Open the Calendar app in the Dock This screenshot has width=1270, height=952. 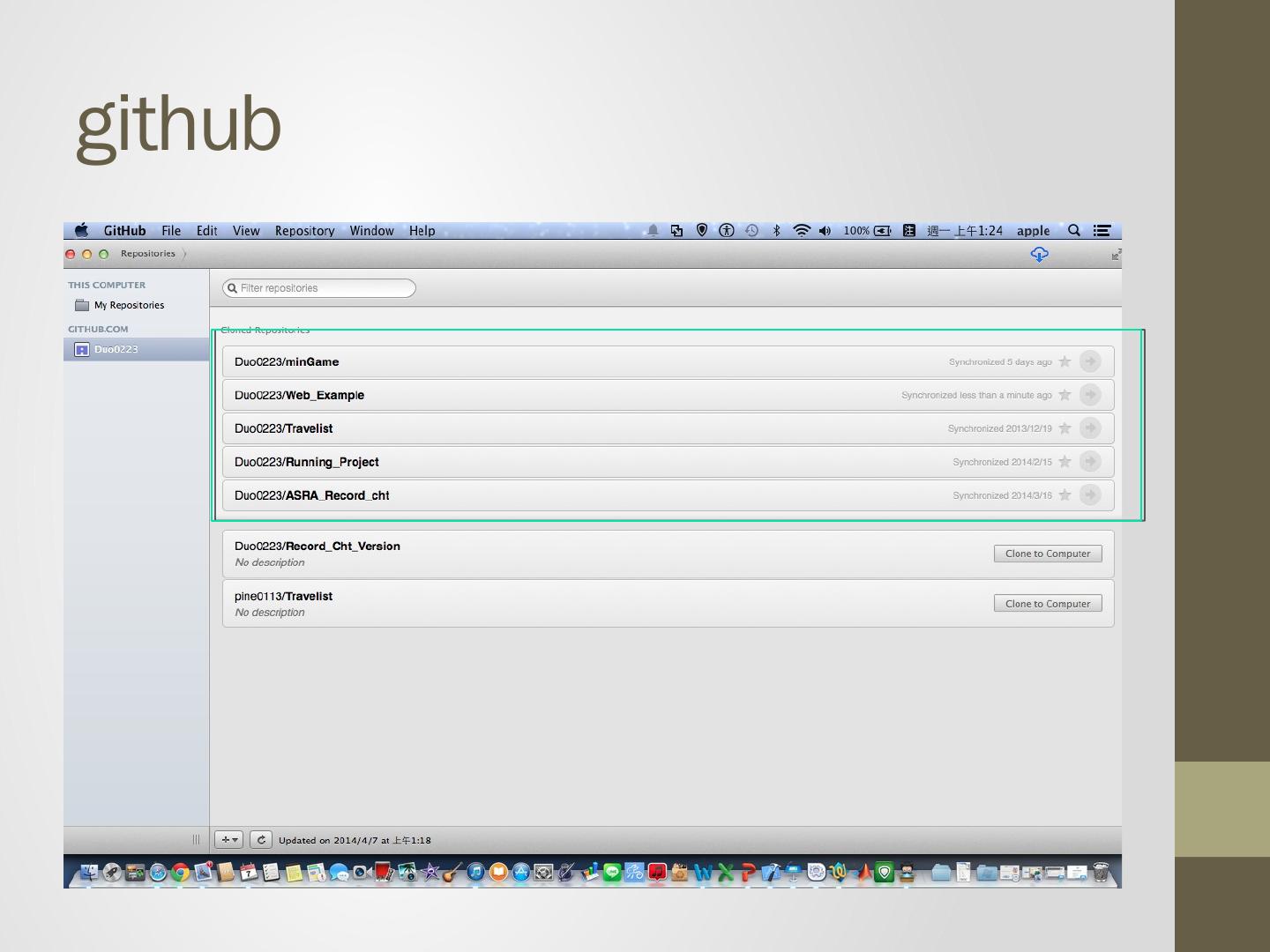(250, 873)
